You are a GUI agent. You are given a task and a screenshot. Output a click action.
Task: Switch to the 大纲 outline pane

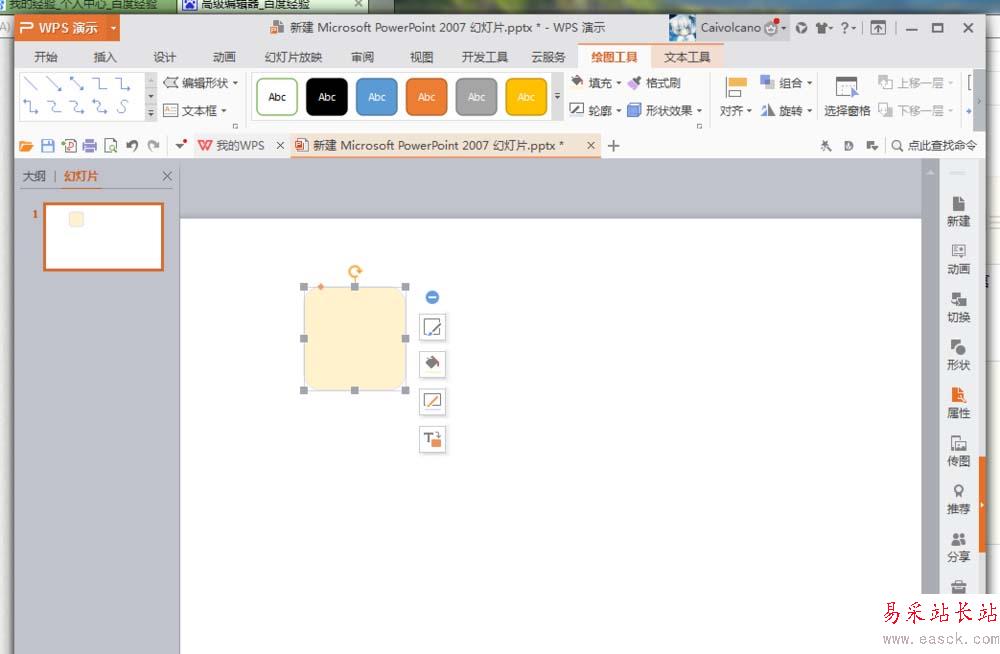coord(34,176)
